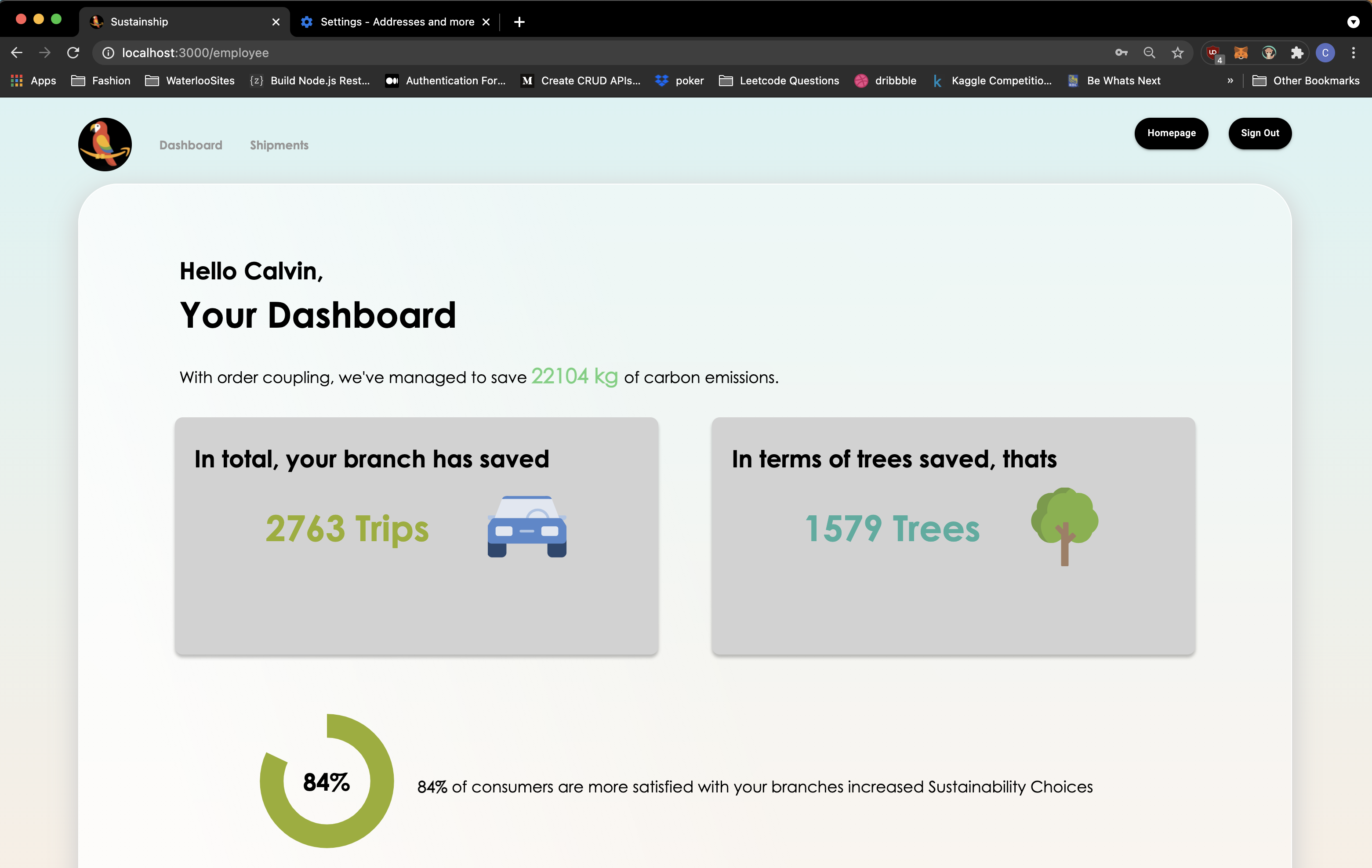The image size is (1372, 868).
Task: Click the Homepage button
Action: (1171, 133)
